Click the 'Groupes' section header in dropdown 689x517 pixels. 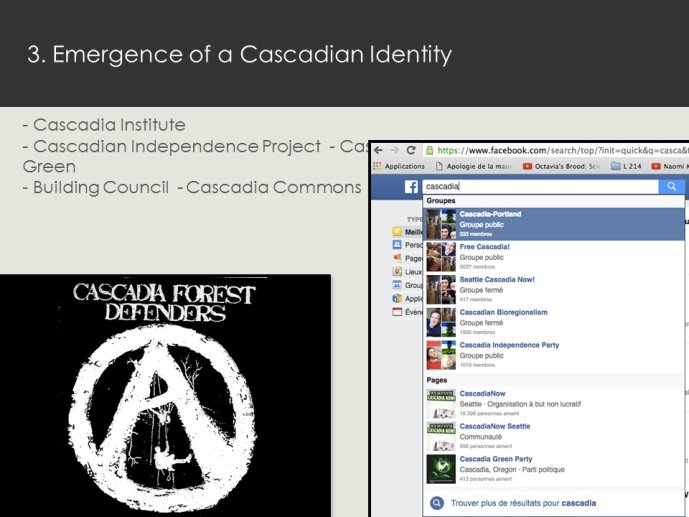441,201
